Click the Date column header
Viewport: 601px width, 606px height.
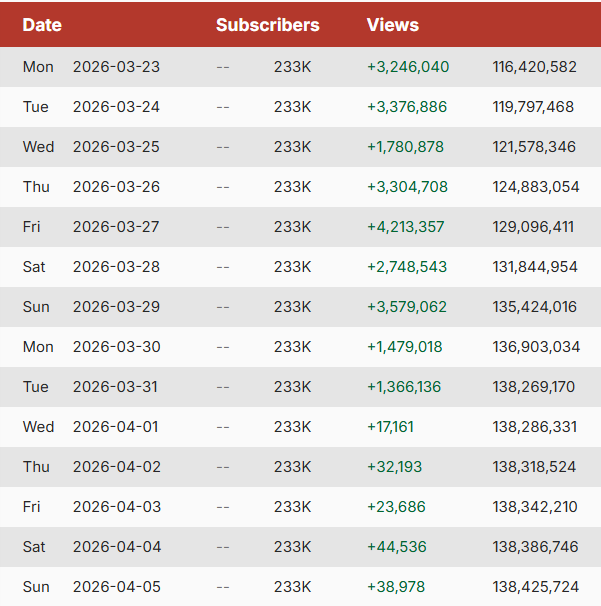[42, 25]
